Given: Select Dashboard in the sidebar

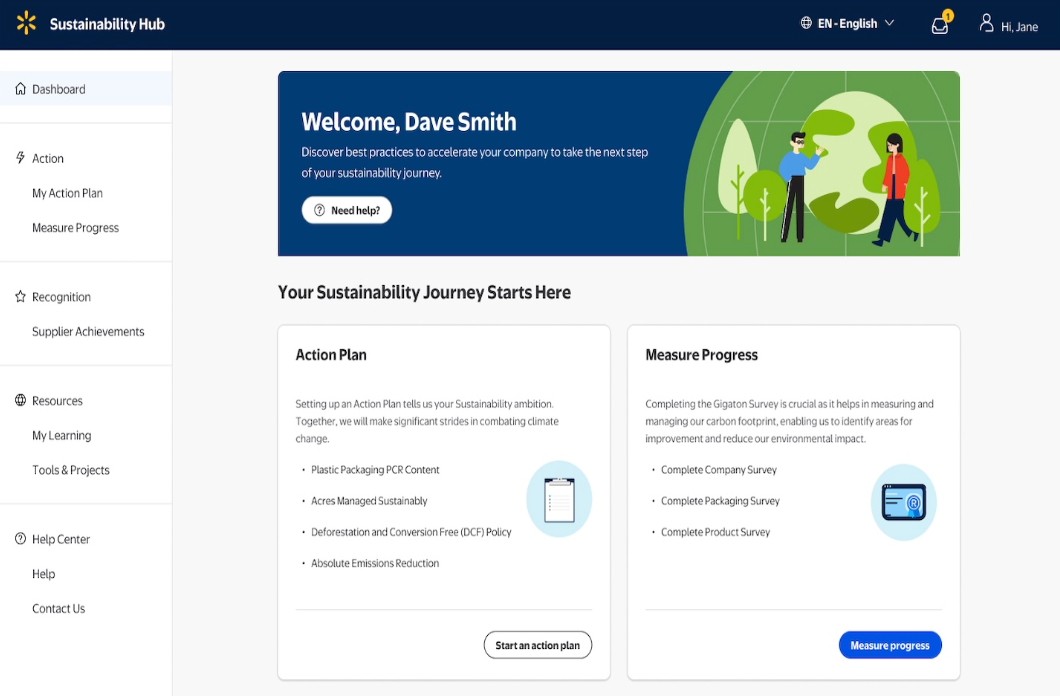Looking at the screenshot, I should pos(86,89).
